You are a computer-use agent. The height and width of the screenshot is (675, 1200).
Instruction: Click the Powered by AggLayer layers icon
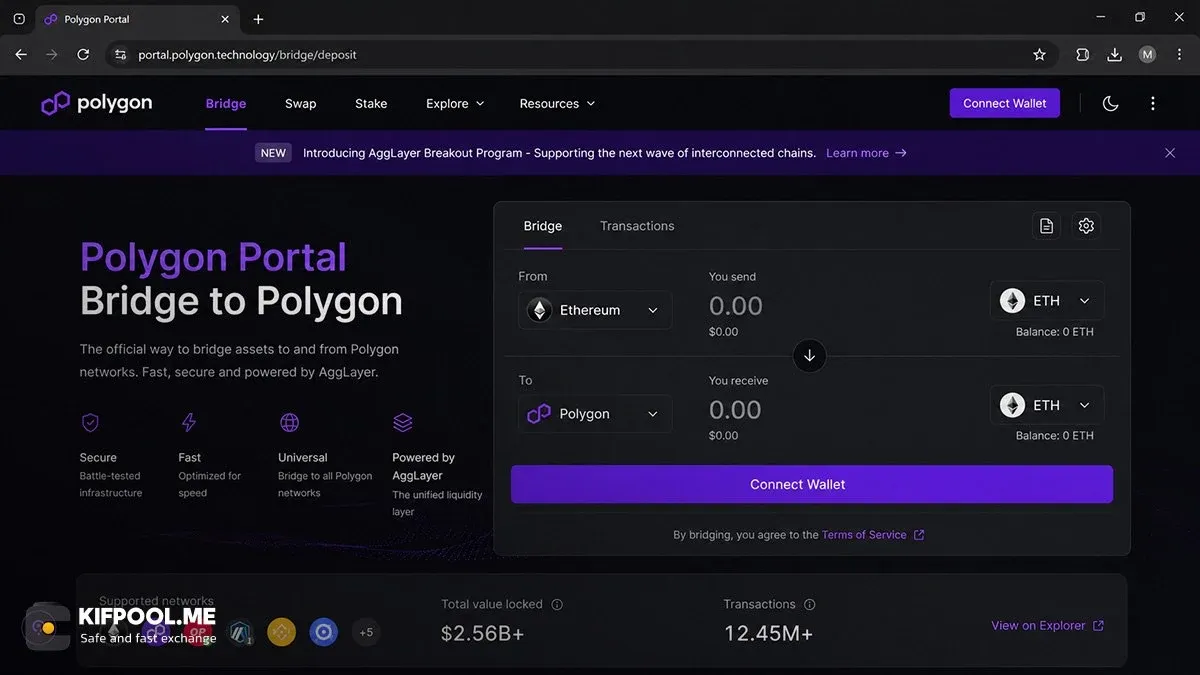(403, 422)
